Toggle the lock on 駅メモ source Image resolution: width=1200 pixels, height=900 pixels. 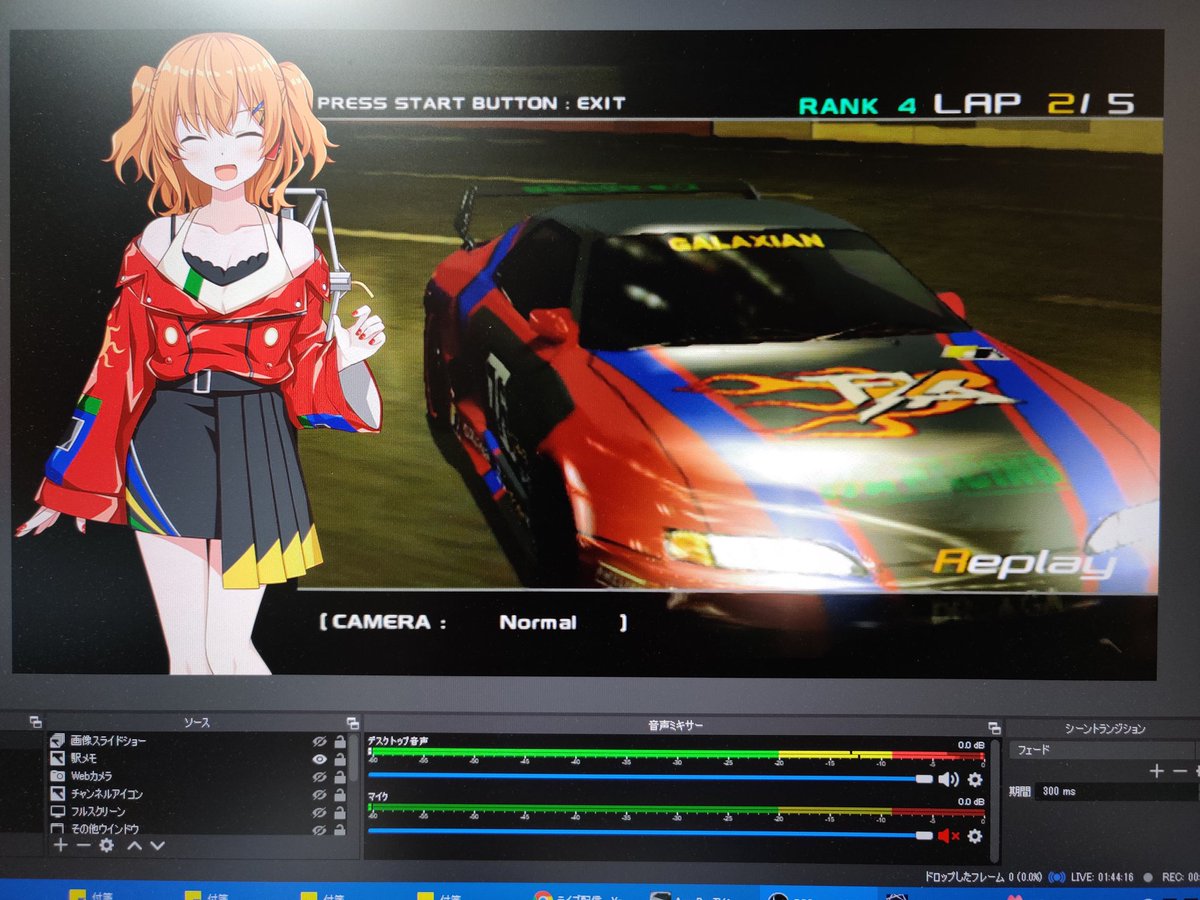click(340, 759)
